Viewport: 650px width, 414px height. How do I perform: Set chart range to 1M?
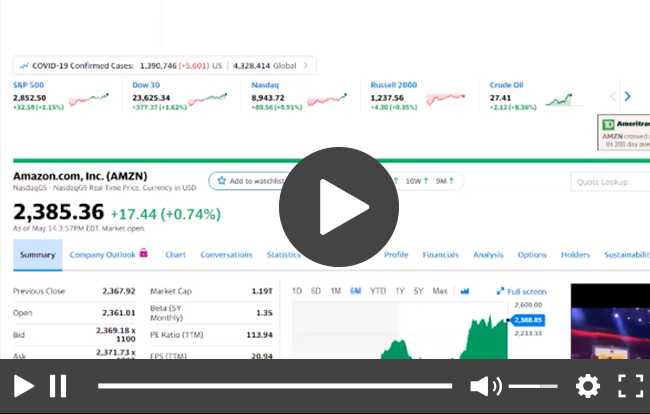click(x=336, y=291)
